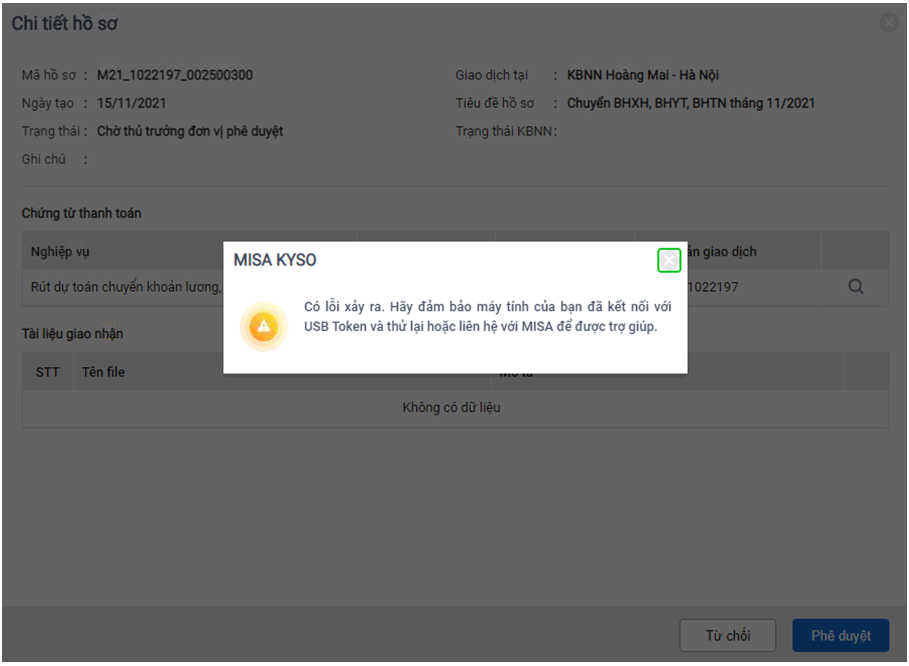The width and height of the screenshot is (909, 666).
Task: Click the Chứng từ thanh toán section heading
Action: pyautogui.click(x=82, y=213)
